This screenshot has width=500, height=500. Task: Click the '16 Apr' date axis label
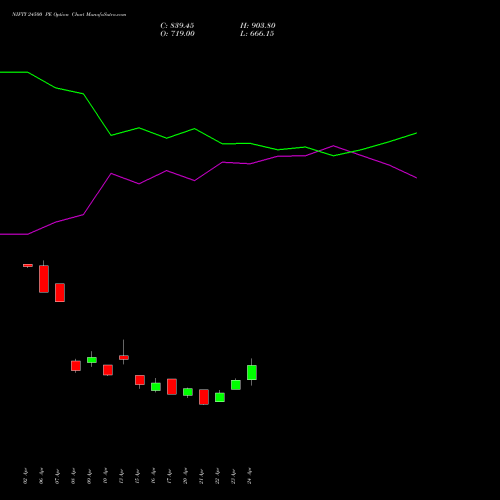(153, 476)
